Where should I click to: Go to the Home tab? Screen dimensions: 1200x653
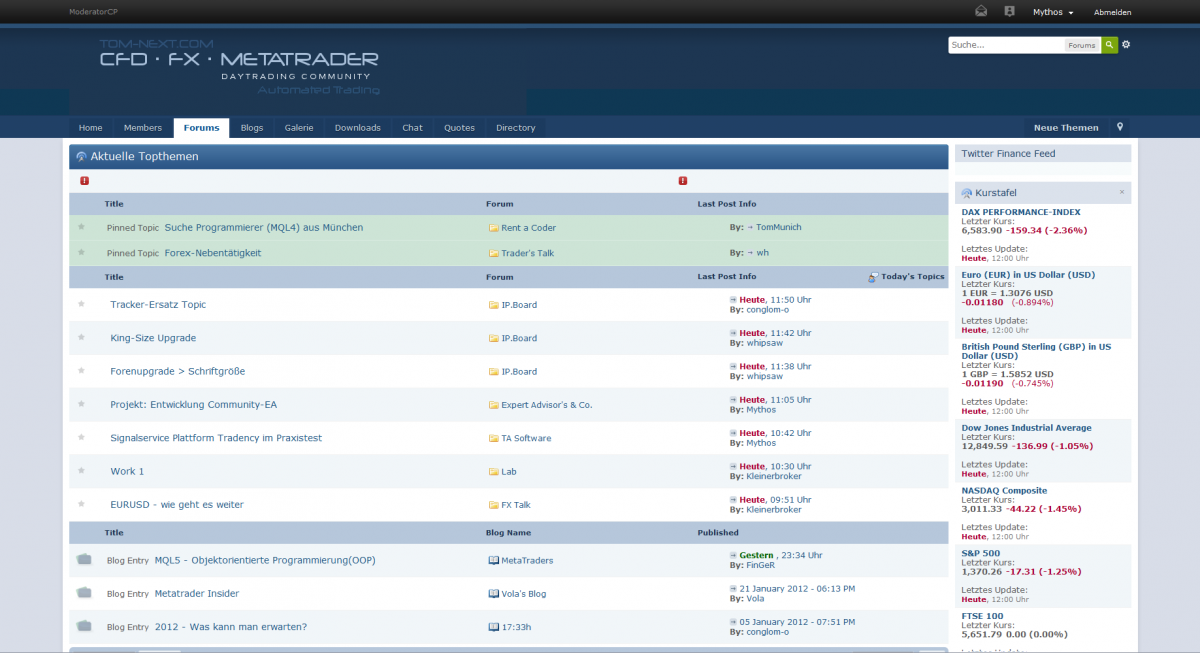pos(91,127)
